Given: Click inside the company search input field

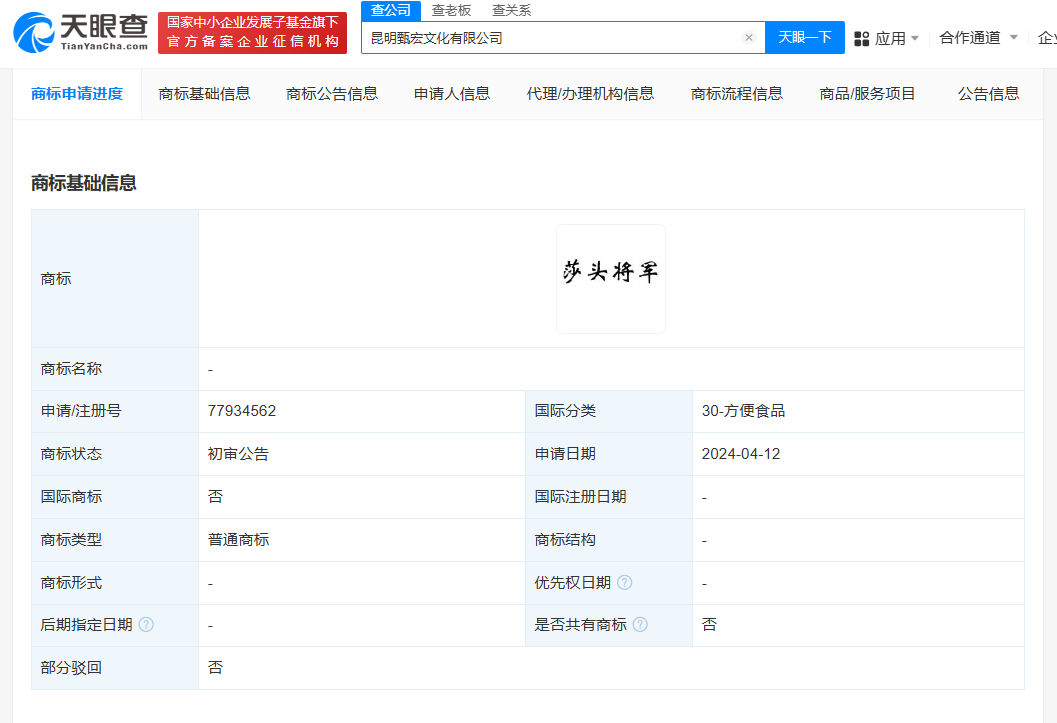Looking at the screenshot, I should [550, 37].
